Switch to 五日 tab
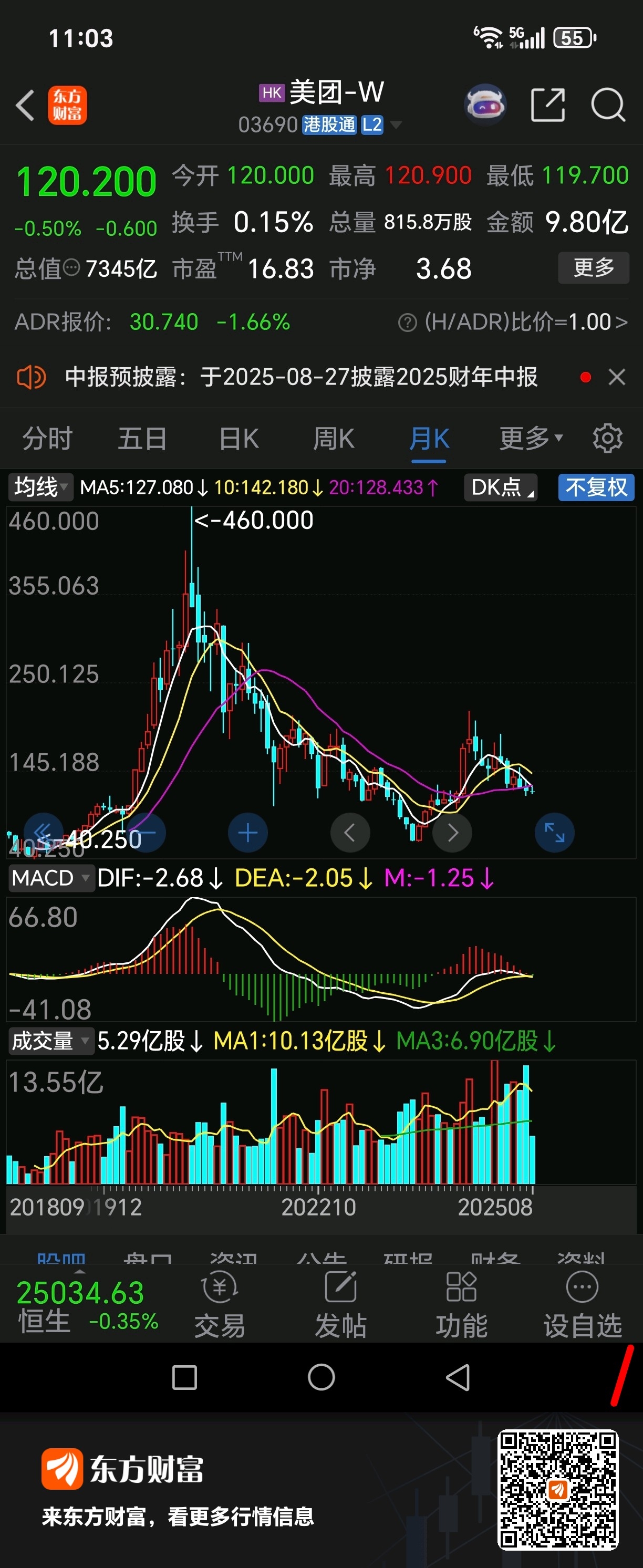This screenshot has width=643, height=1568. point(142,438)
